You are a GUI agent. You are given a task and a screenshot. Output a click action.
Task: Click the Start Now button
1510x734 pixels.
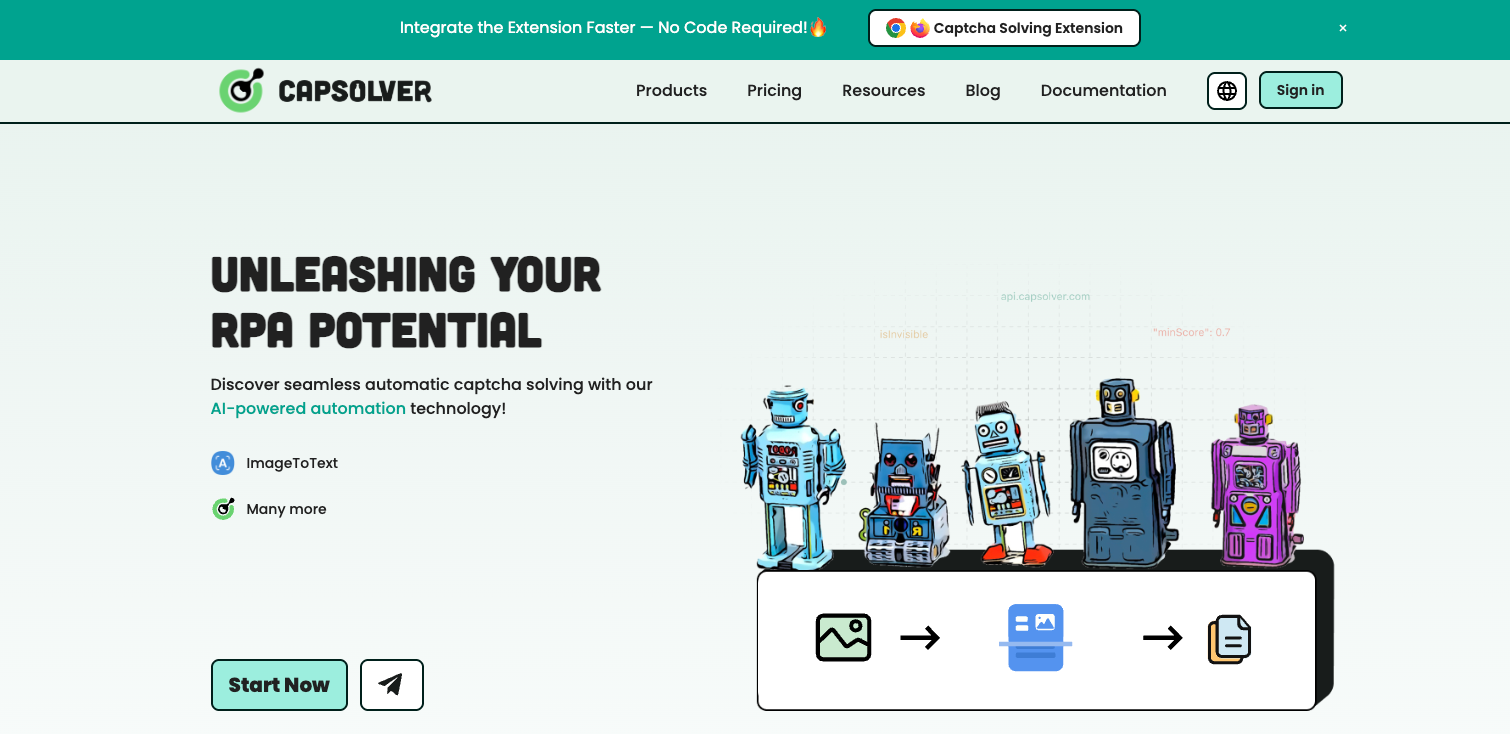coord(279,685)
